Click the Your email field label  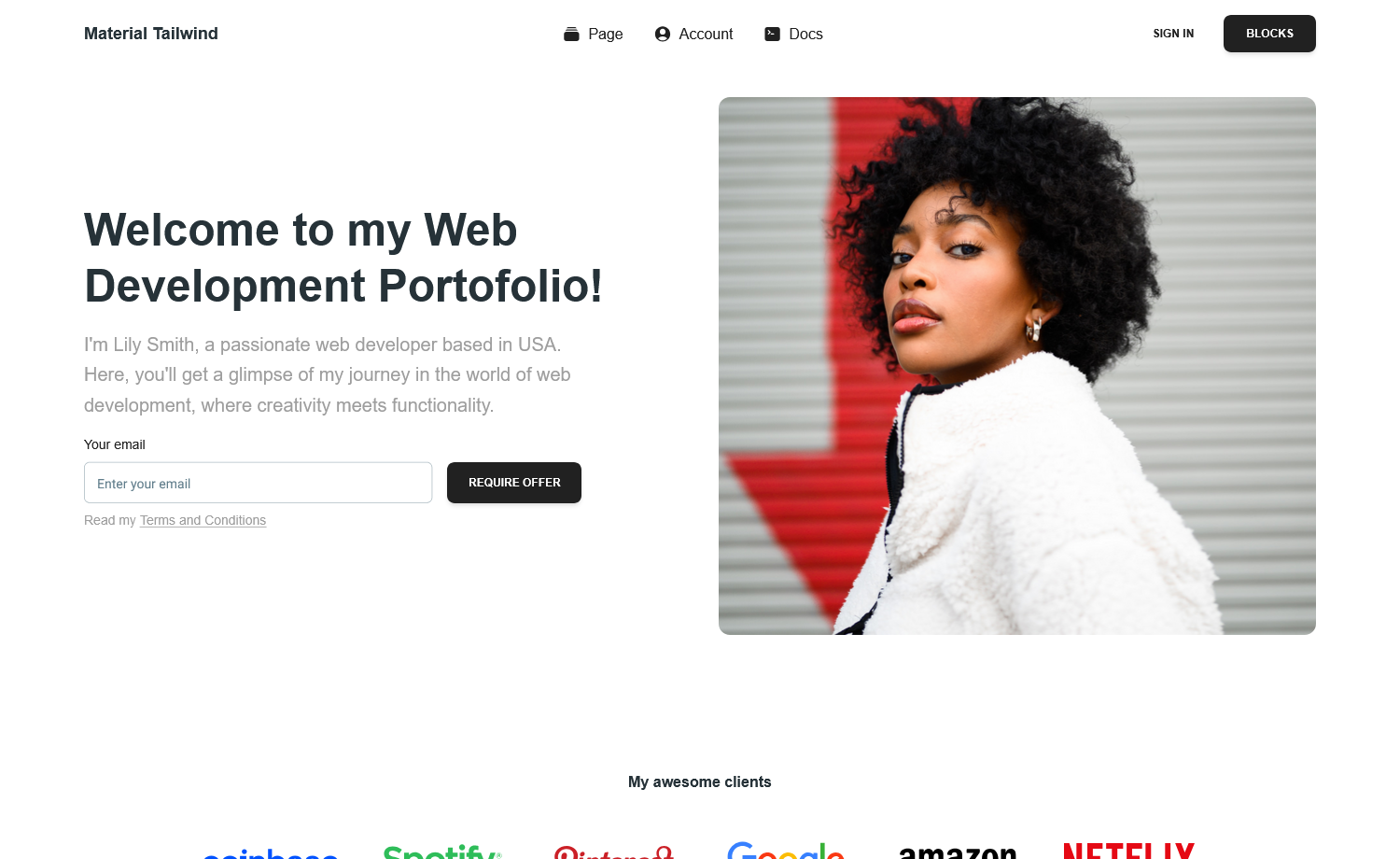(x=115, y=444)
